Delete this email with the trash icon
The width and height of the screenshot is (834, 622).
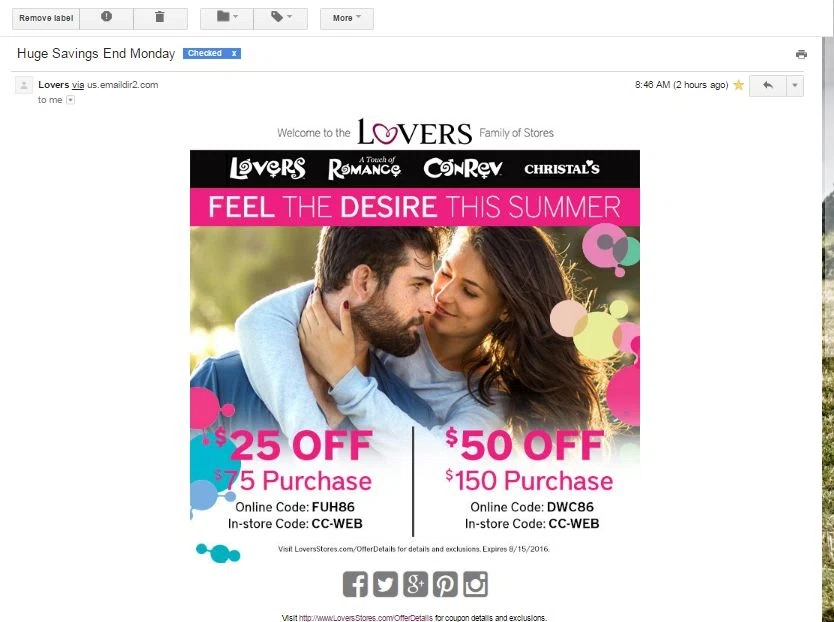point(160,18)
